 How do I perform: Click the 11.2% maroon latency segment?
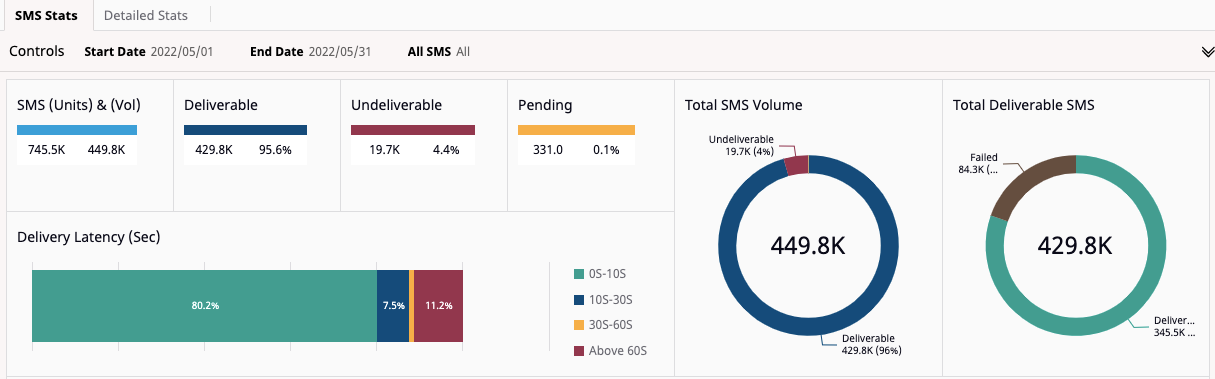click(x=439, y=306)
